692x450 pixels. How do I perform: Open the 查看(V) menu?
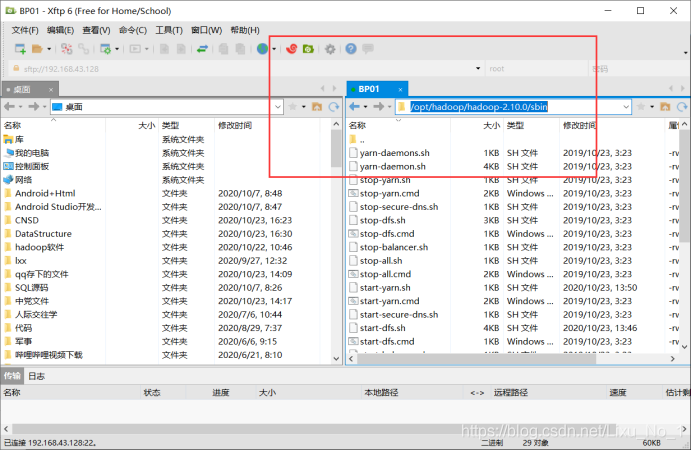(x=96, y=30)
